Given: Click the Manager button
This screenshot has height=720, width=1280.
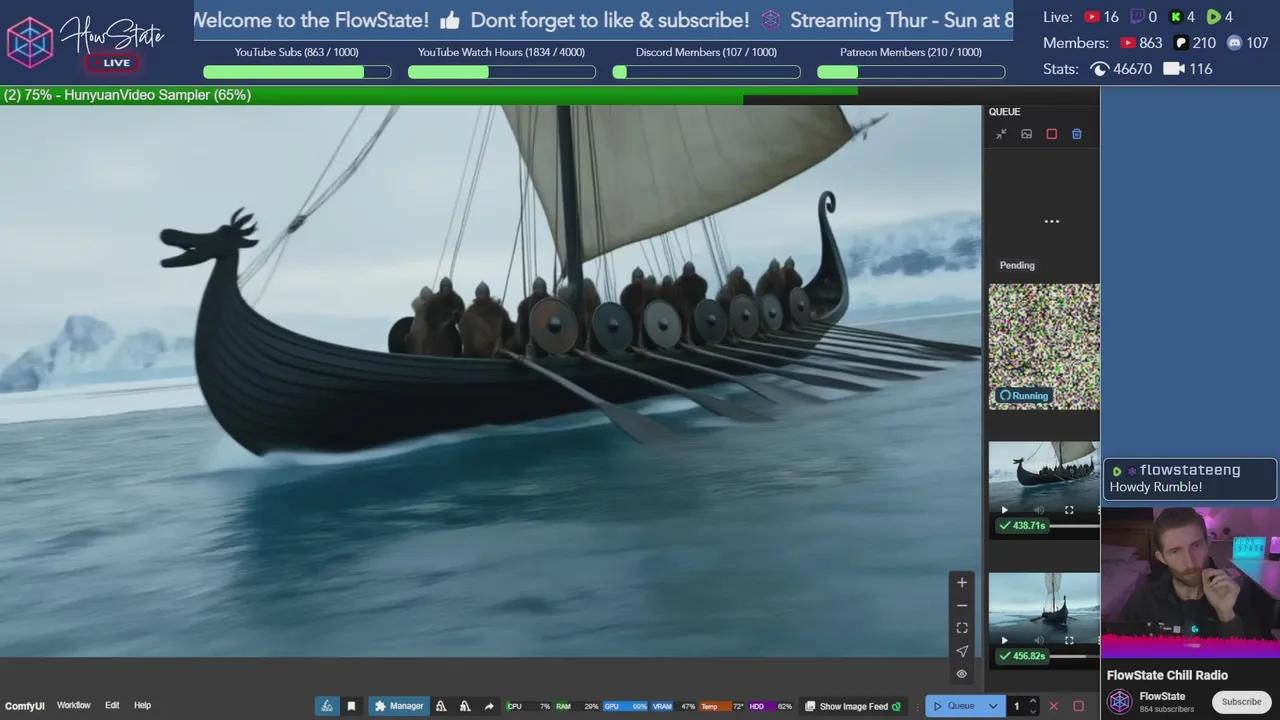Looking at the screenshot, I should point(399,705).
